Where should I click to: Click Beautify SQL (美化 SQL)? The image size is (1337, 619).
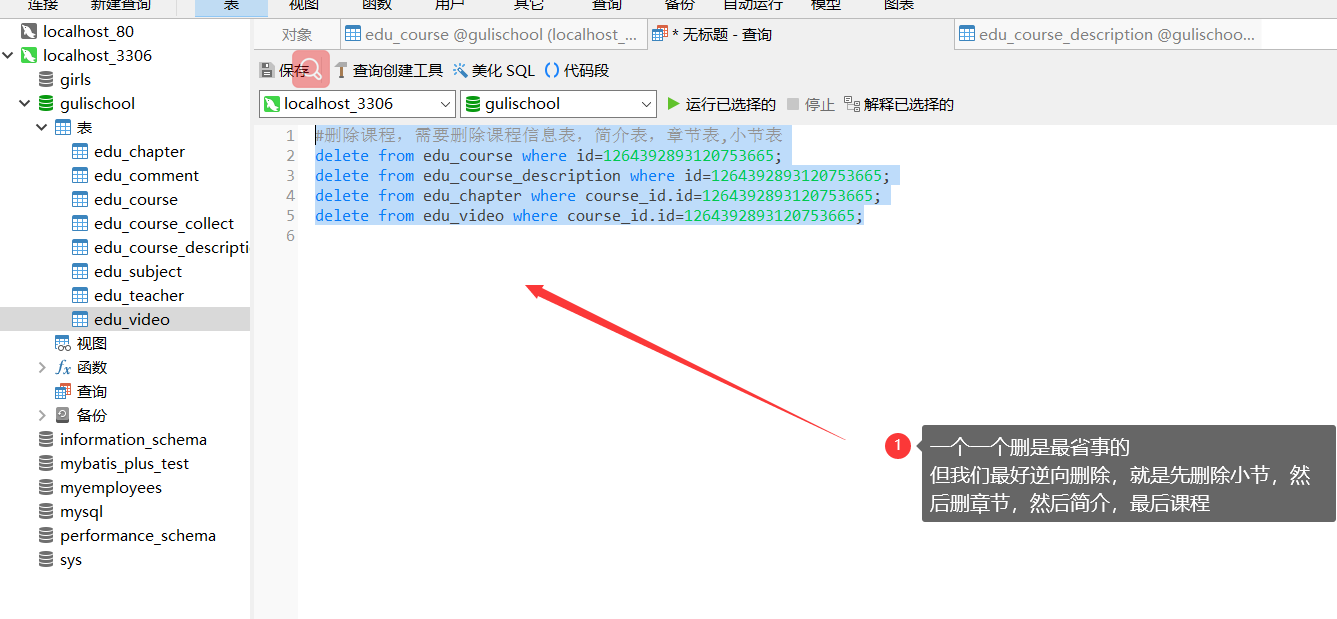click(x=494, y=70)
